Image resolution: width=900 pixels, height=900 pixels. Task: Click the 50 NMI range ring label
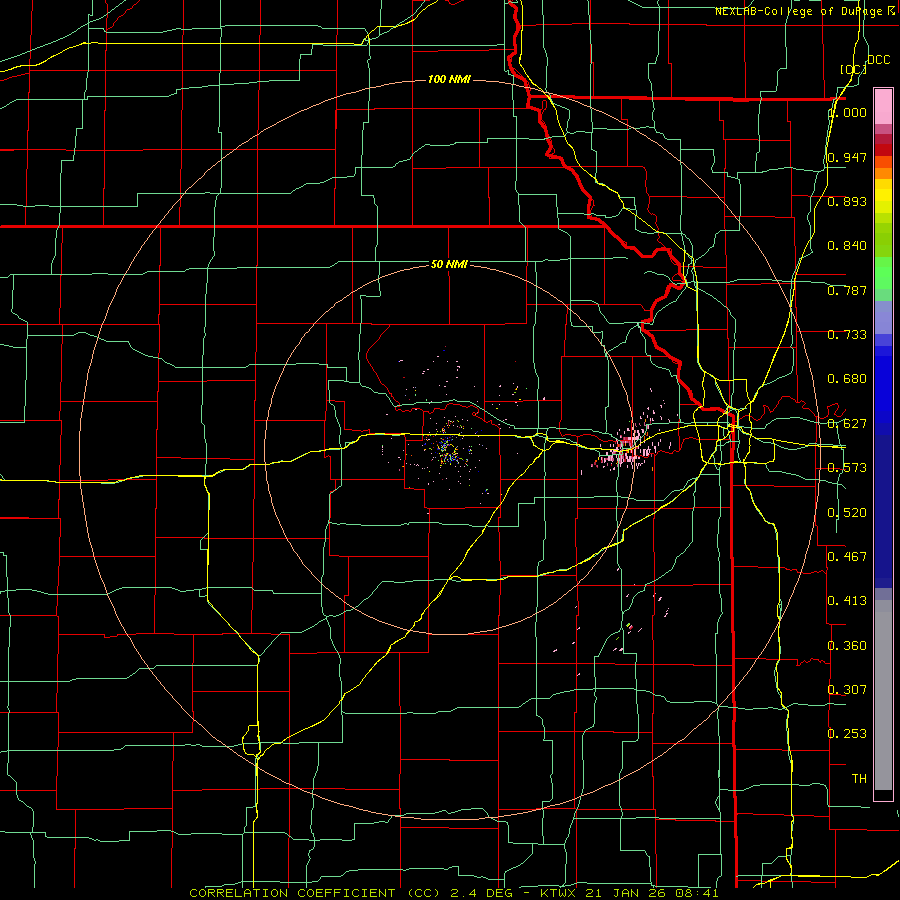coord(449,264)
